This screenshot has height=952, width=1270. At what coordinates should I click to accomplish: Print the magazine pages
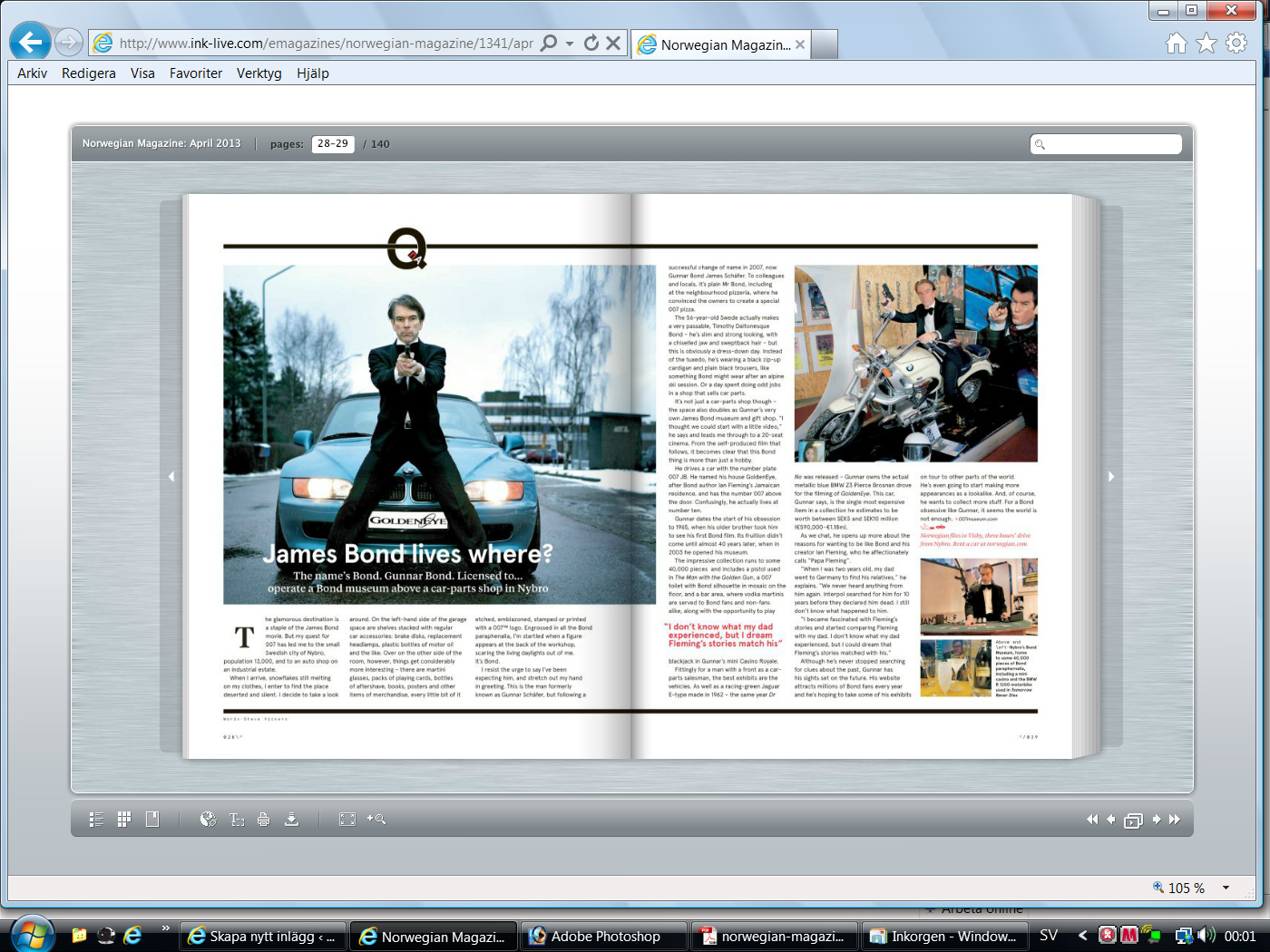pyautogui.click(x=263, y=820)
